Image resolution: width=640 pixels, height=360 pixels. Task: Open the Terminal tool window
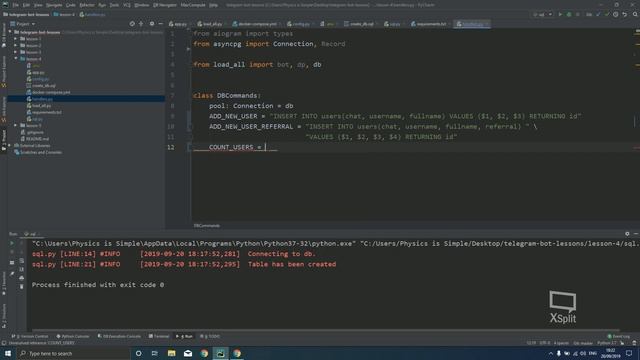pos(159,336)
